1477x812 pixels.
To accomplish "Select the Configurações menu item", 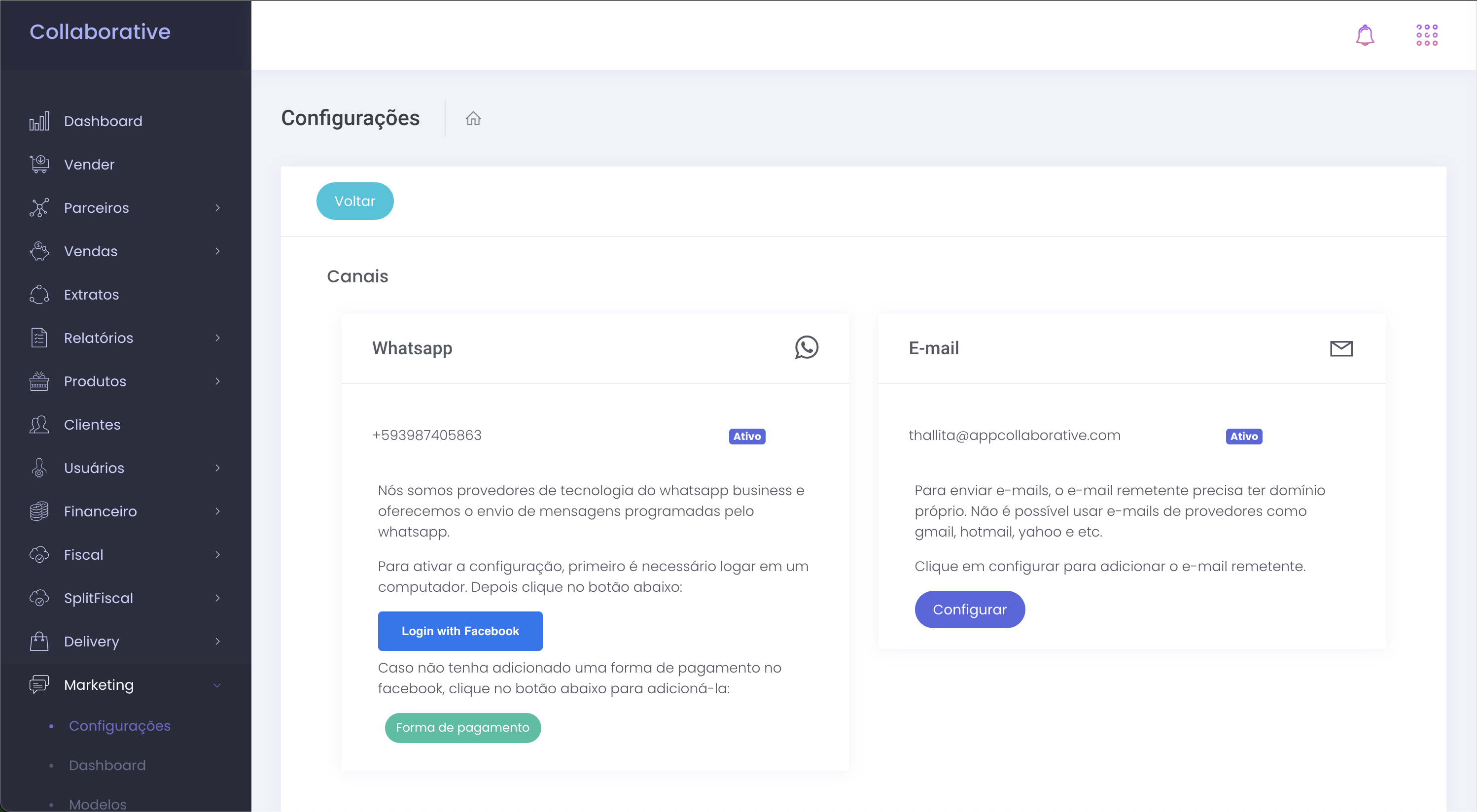I will [x=119, y=725].
